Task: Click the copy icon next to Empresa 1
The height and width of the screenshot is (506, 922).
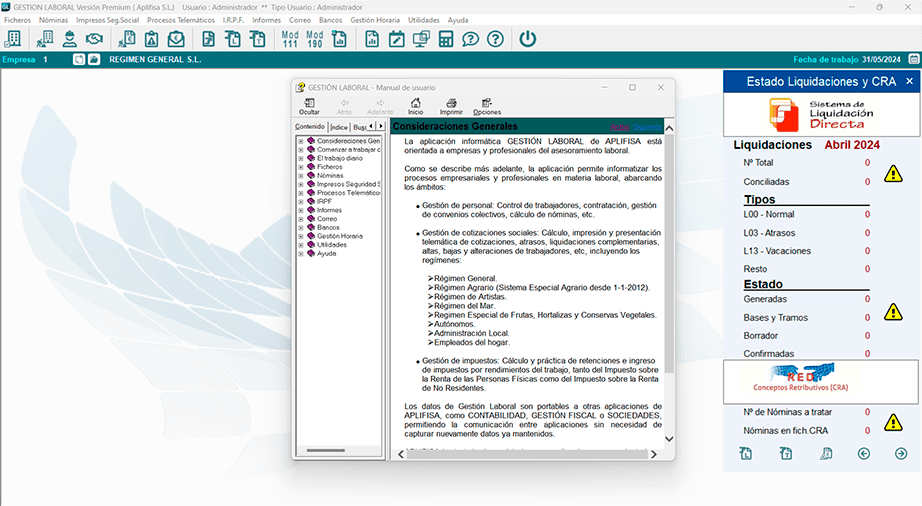Action: (x=79, y=59)
